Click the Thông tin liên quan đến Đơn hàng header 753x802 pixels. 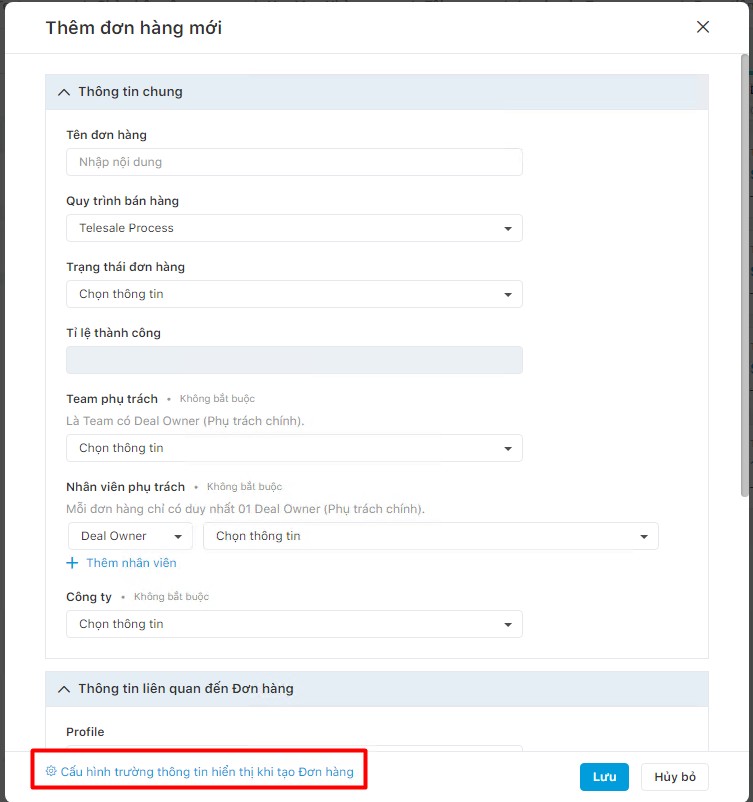377,689
